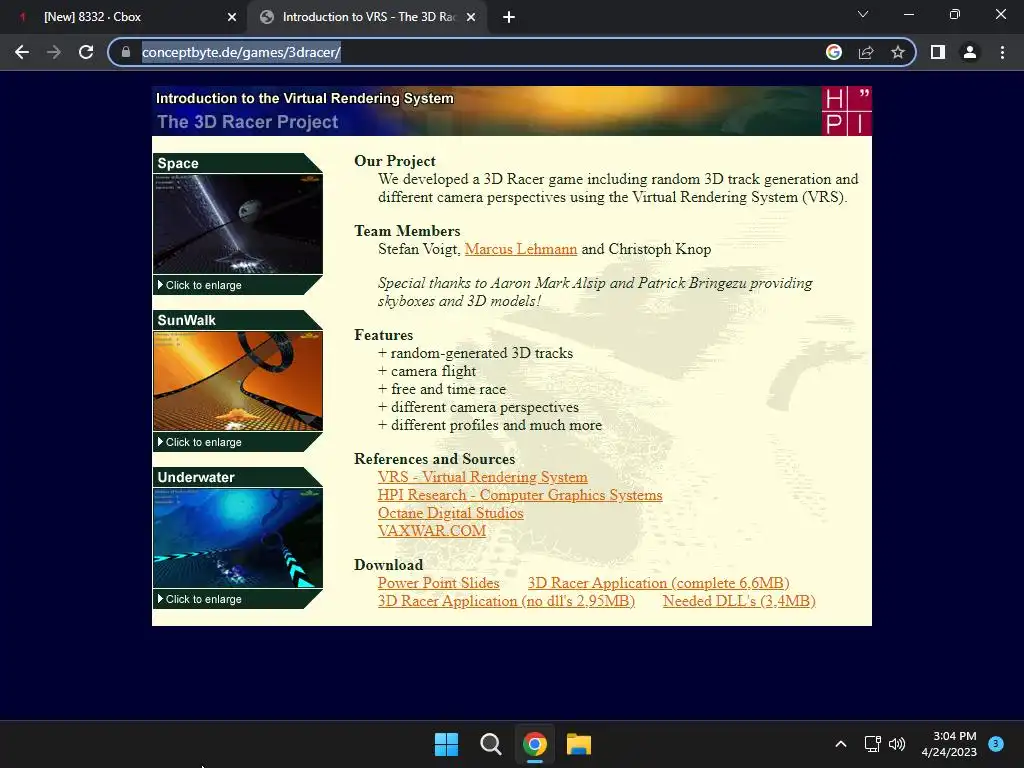1024x768 pixels.
Task: Go back to the previous page
Action: [x=22, y=52]
